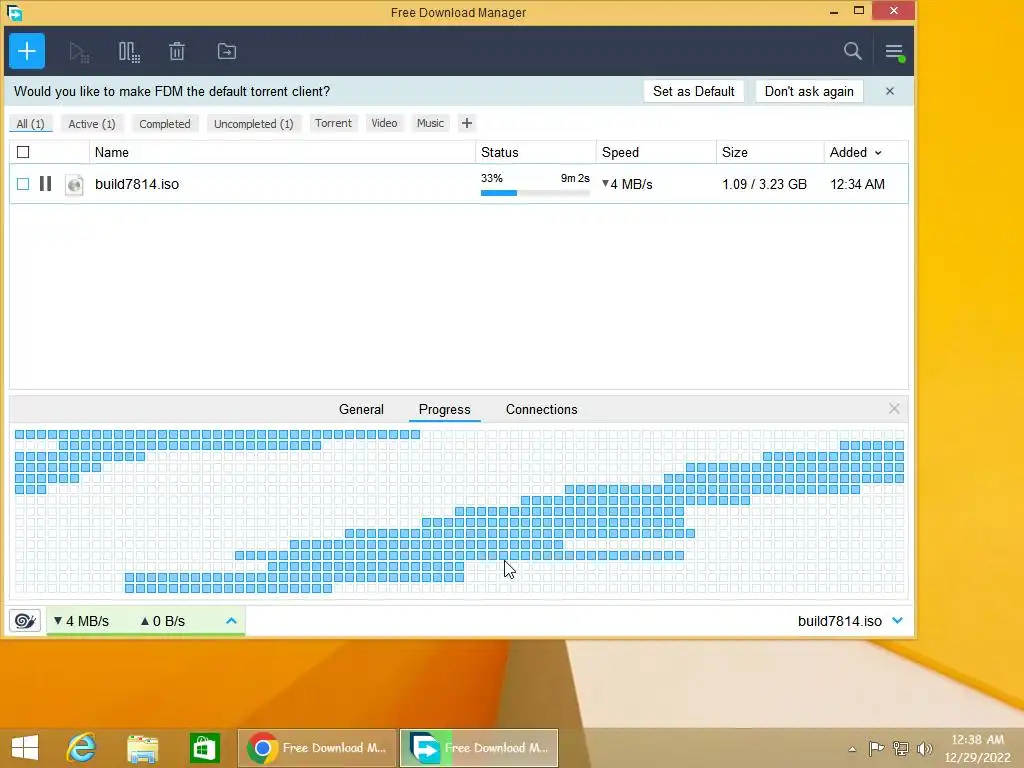This screenshot has height=768, width=1024.
Task: Open the Progress details tab
Action: click(x=444, y=409)
